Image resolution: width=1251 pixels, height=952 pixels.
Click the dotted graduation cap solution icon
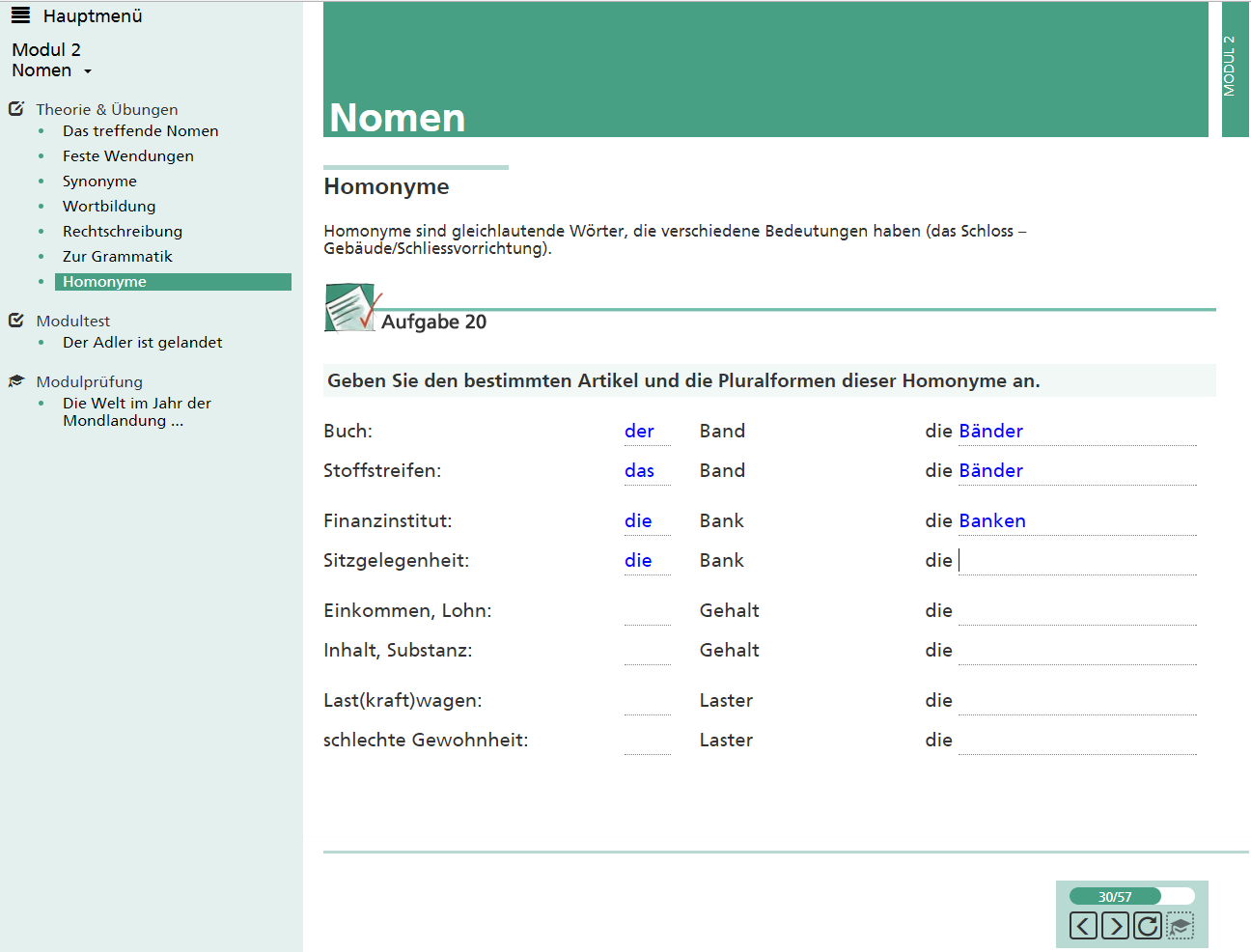point(1180,926)
